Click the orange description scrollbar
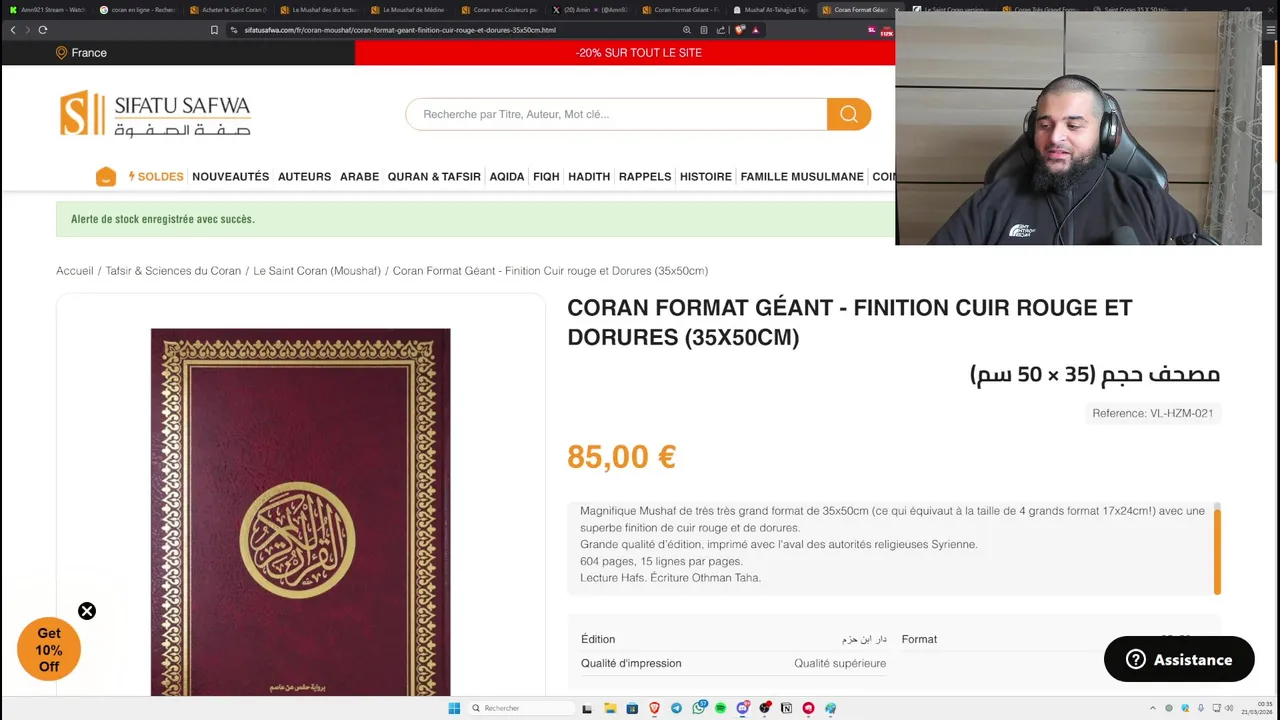 tap(1217, 549)
